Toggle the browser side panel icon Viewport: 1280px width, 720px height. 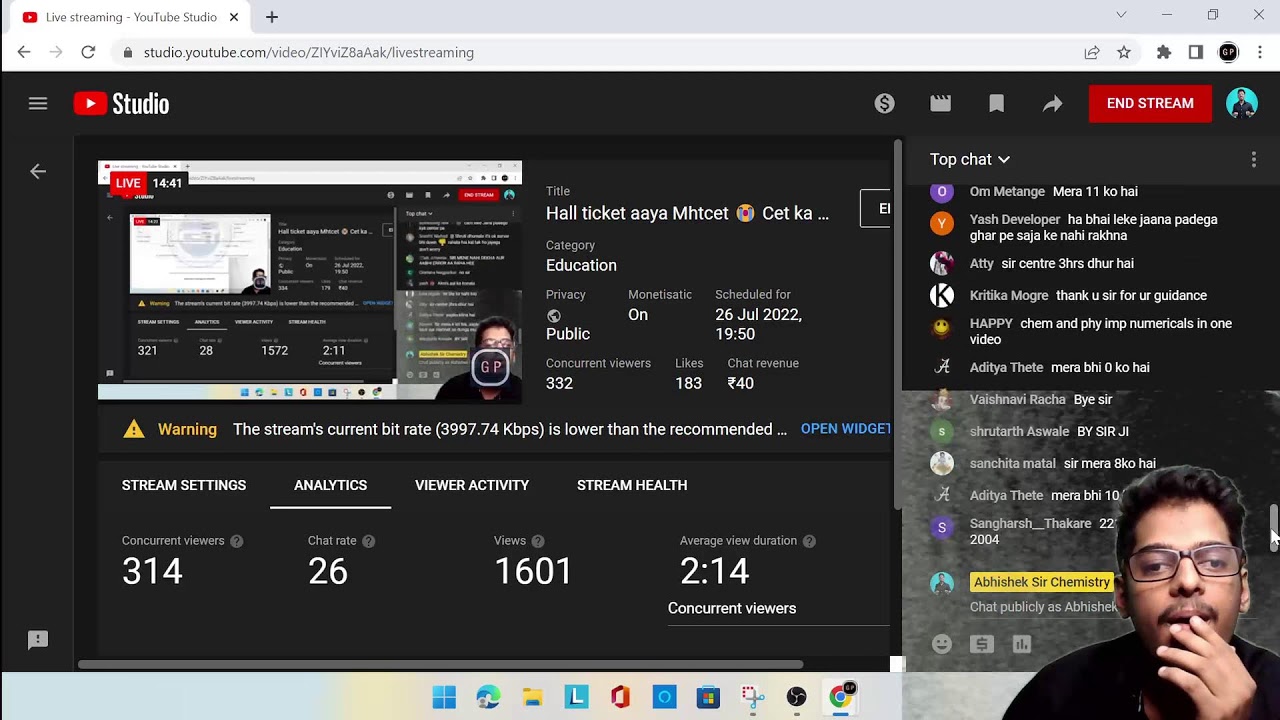tap(1195, 52)
